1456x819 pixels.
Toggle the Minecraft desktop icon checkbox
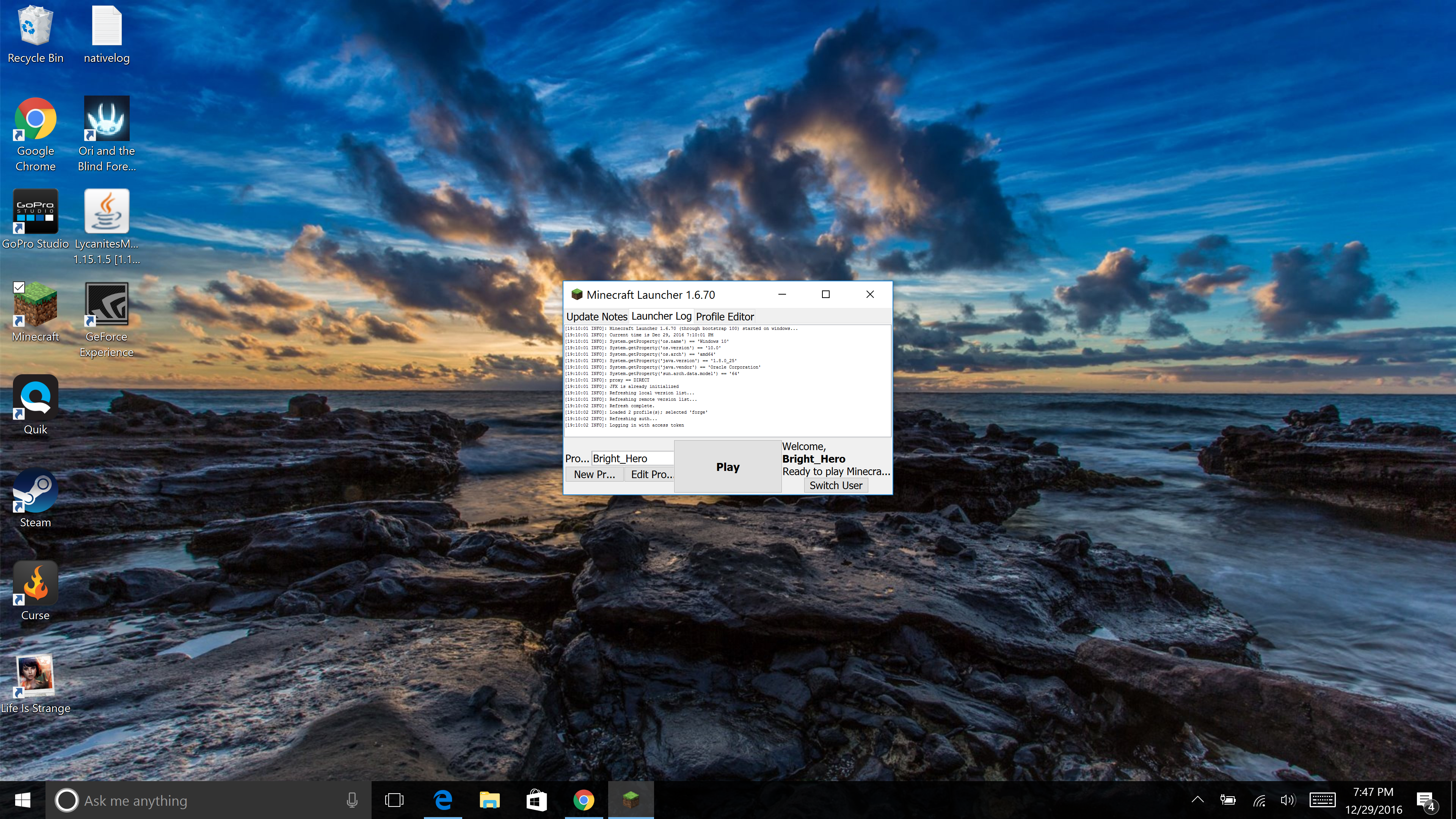pyautogui.click(x=19, y=287)
